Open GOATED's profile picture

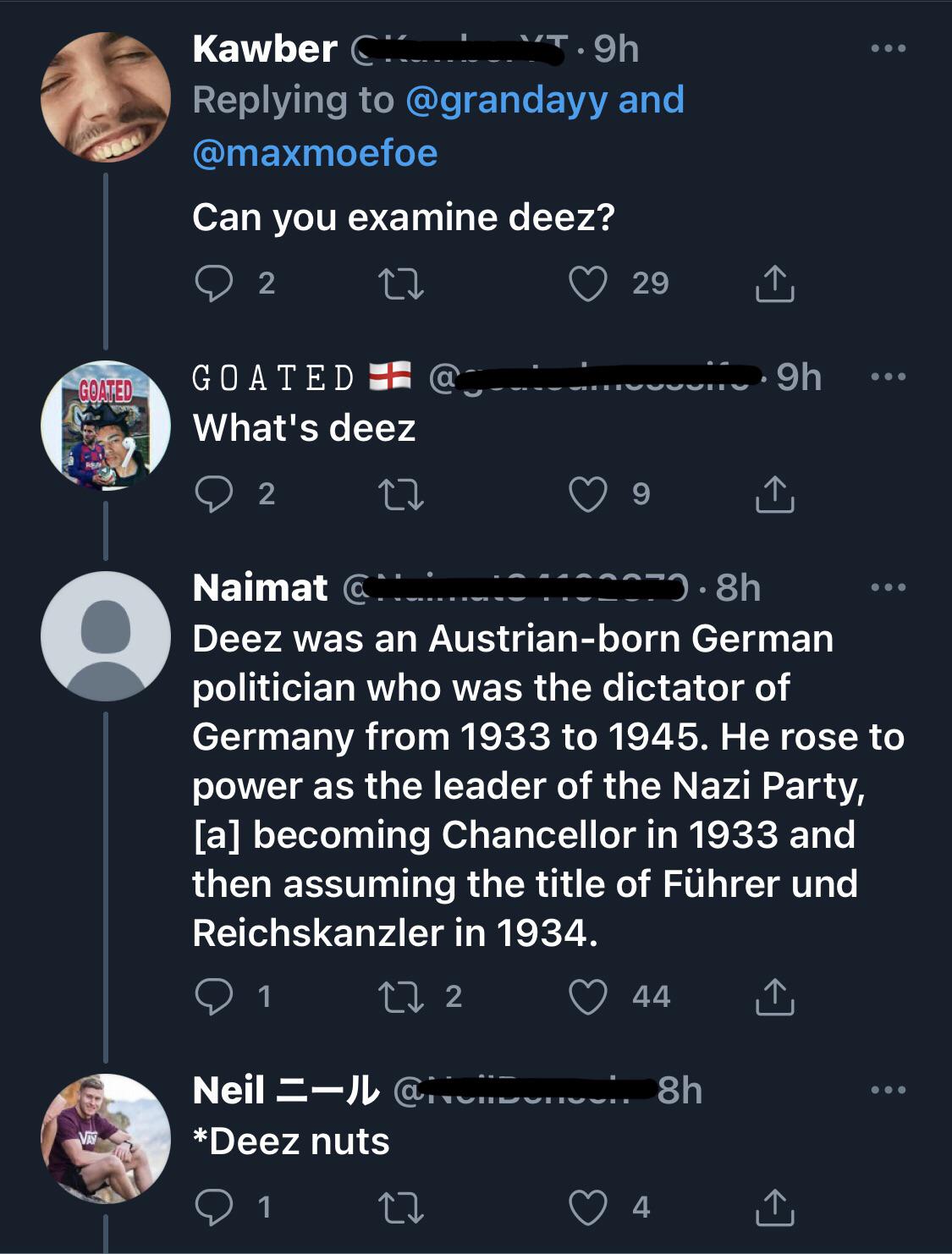[106, 426]
